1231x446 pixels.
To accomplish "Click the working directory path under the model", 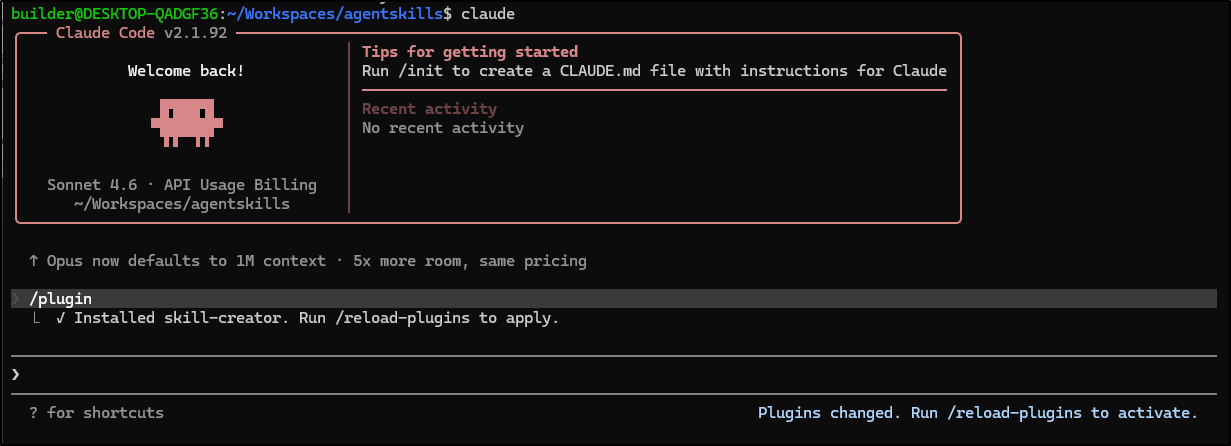I will pos(182,204).
